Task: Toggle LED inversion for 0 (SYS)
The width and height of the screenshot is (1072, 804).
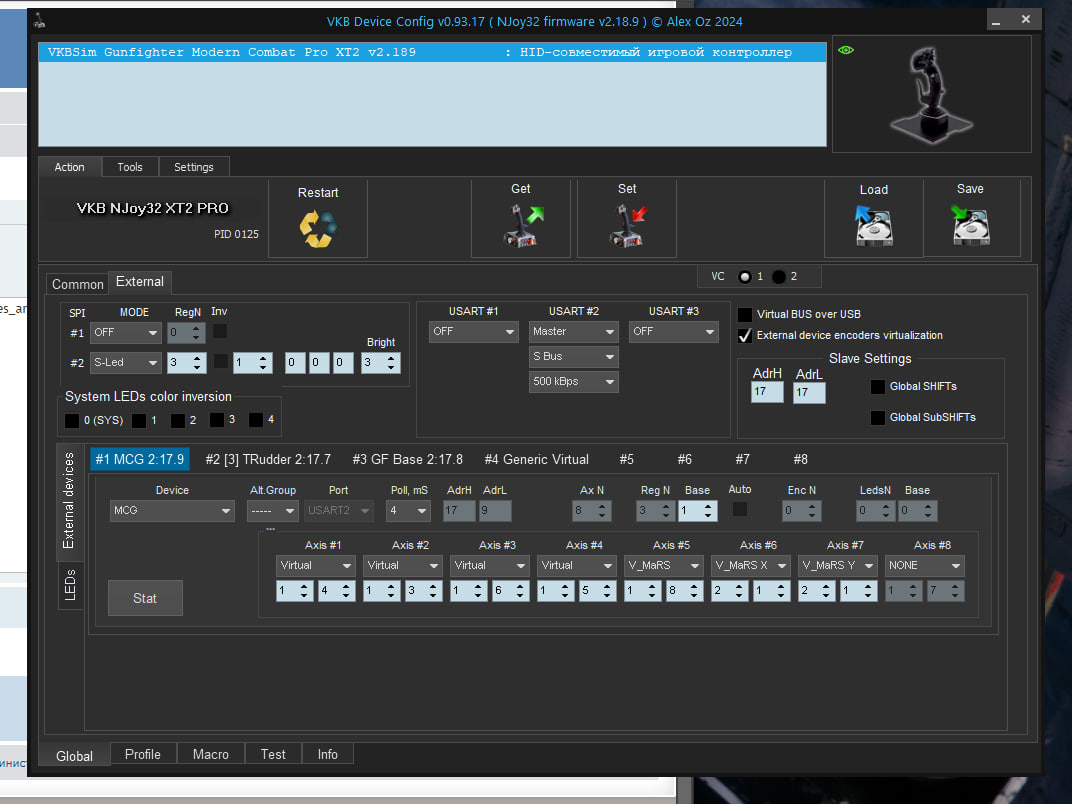Action: pyautogui.click(x=72, y=420)
